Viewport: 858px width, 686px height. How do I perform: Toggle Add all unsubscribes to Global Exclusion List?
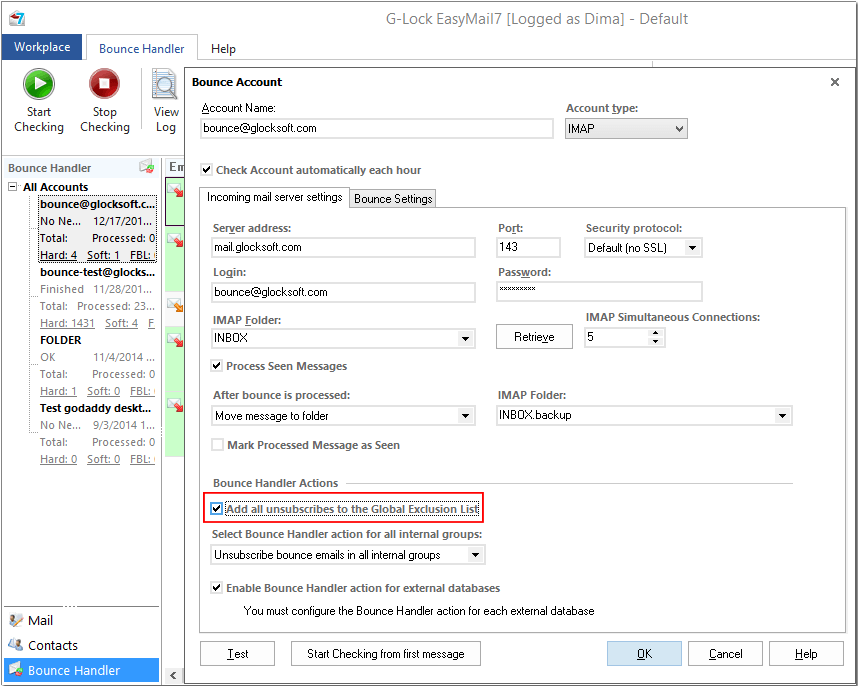(x=217, y=509)
